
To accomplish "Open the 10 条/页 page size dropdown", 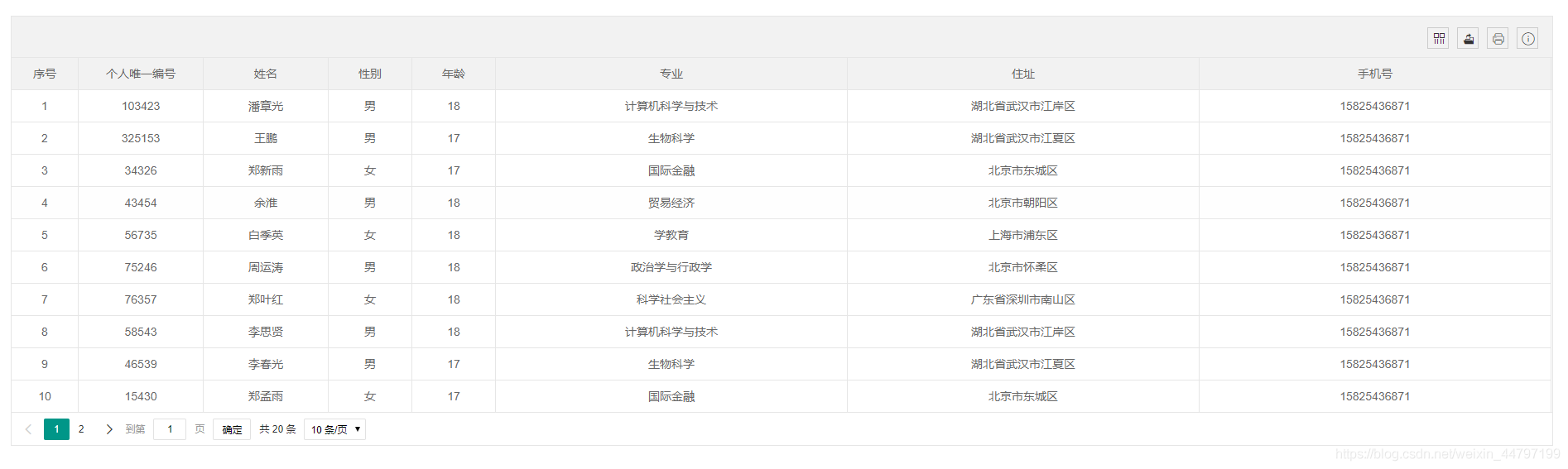I will point(334,429).
